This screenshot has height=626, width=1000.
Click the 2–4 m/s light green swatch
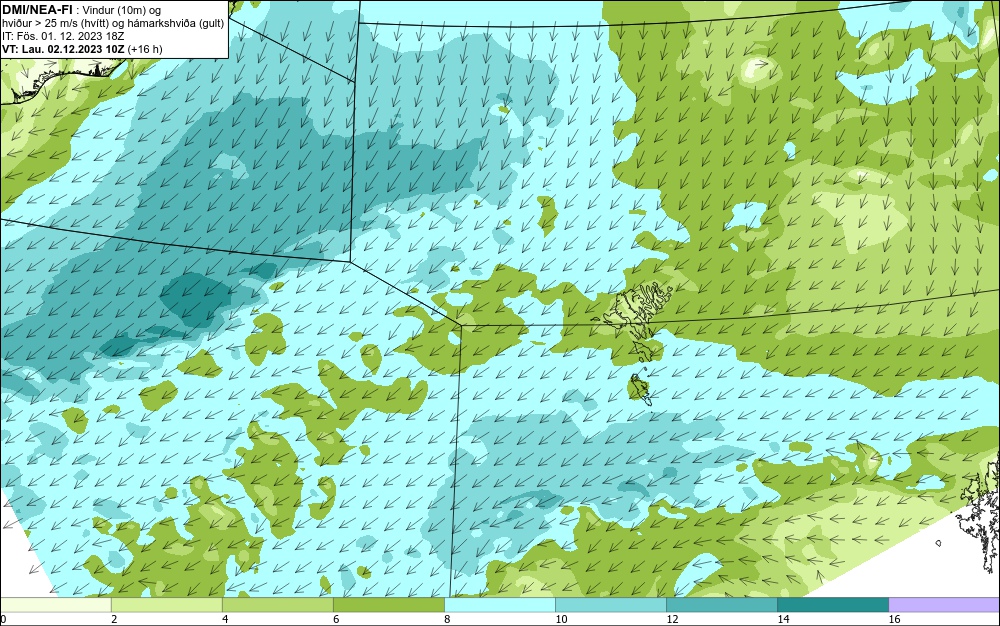(166, 604)
